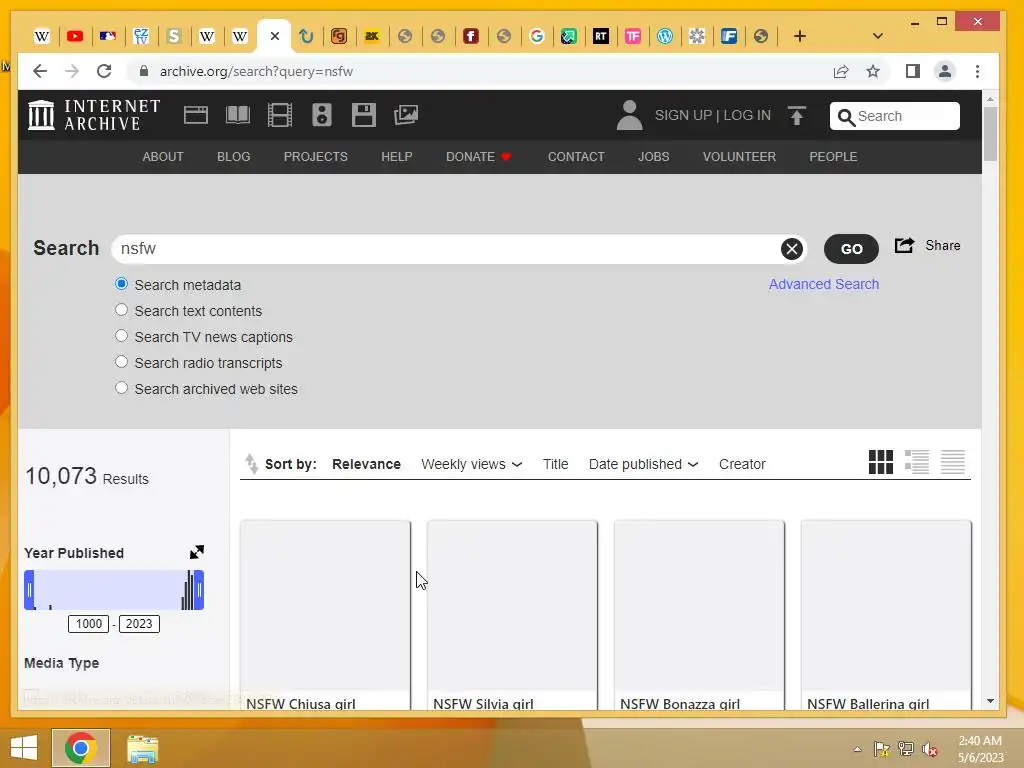The image size is (1024, 768).
Task: Switch to extended list view
Action: pyautogui.click(x=917, y=462)
